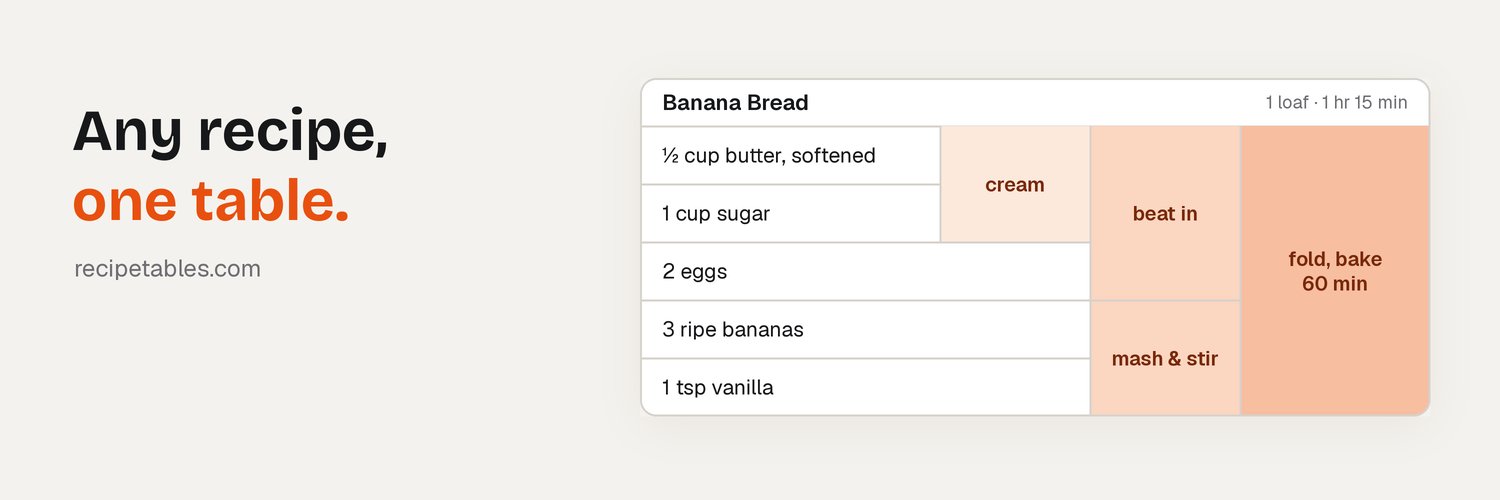Click the word 'sugar' in second row
This screenshot has height=500, width=1500.
[743, 215]
